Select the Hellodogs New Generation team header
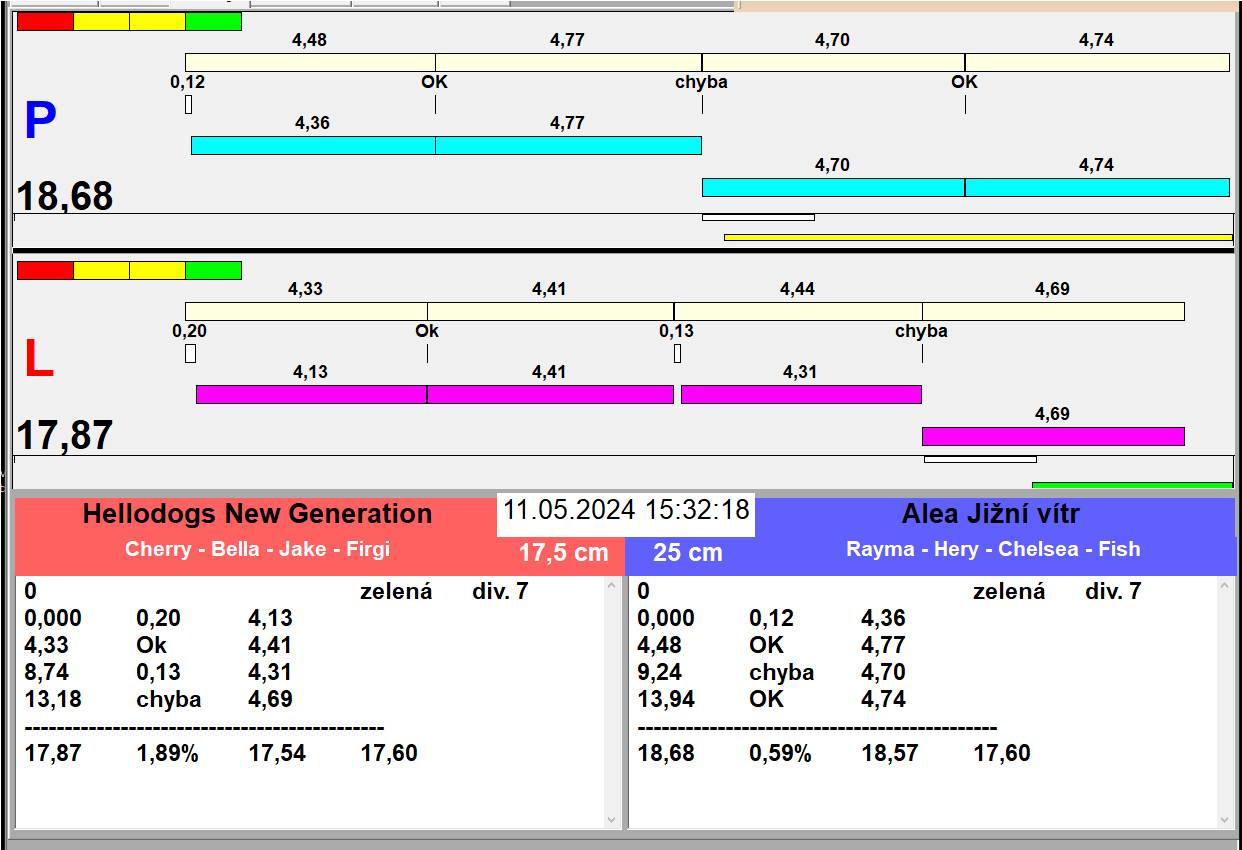 click(x=257, y=515)
